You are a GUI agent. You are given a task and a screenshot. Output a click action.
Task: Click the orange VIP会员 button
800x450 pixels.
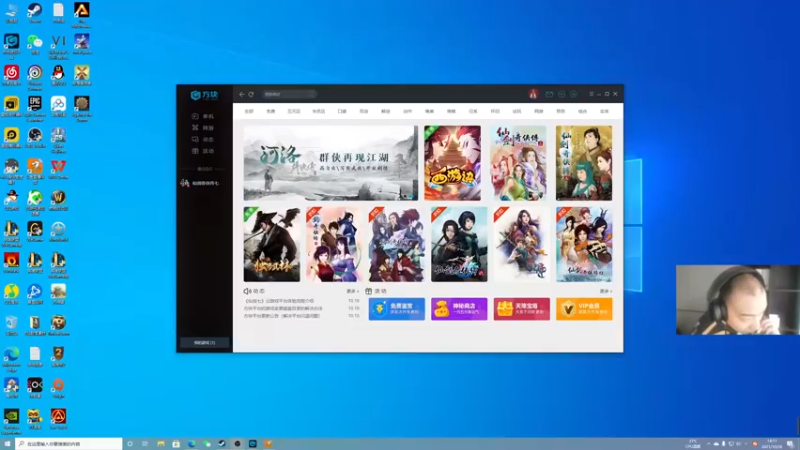(584, 309)
